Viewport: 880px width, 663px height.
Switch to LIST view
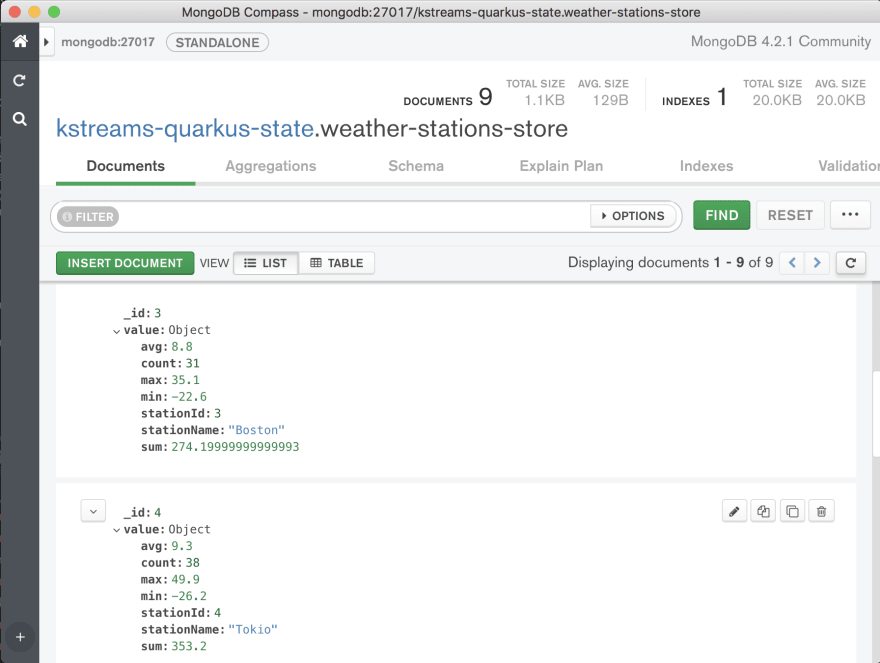click(266, 263)
